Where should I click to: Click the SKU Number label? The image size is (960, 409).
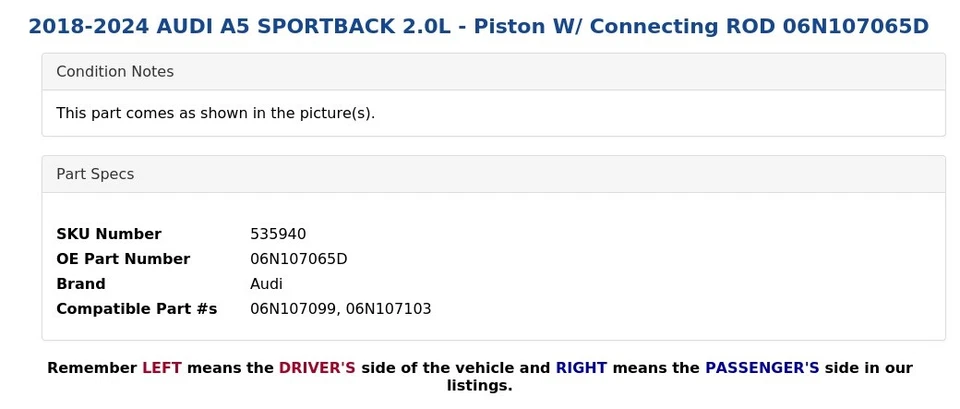pyautogui.click(x=109, y=234)
